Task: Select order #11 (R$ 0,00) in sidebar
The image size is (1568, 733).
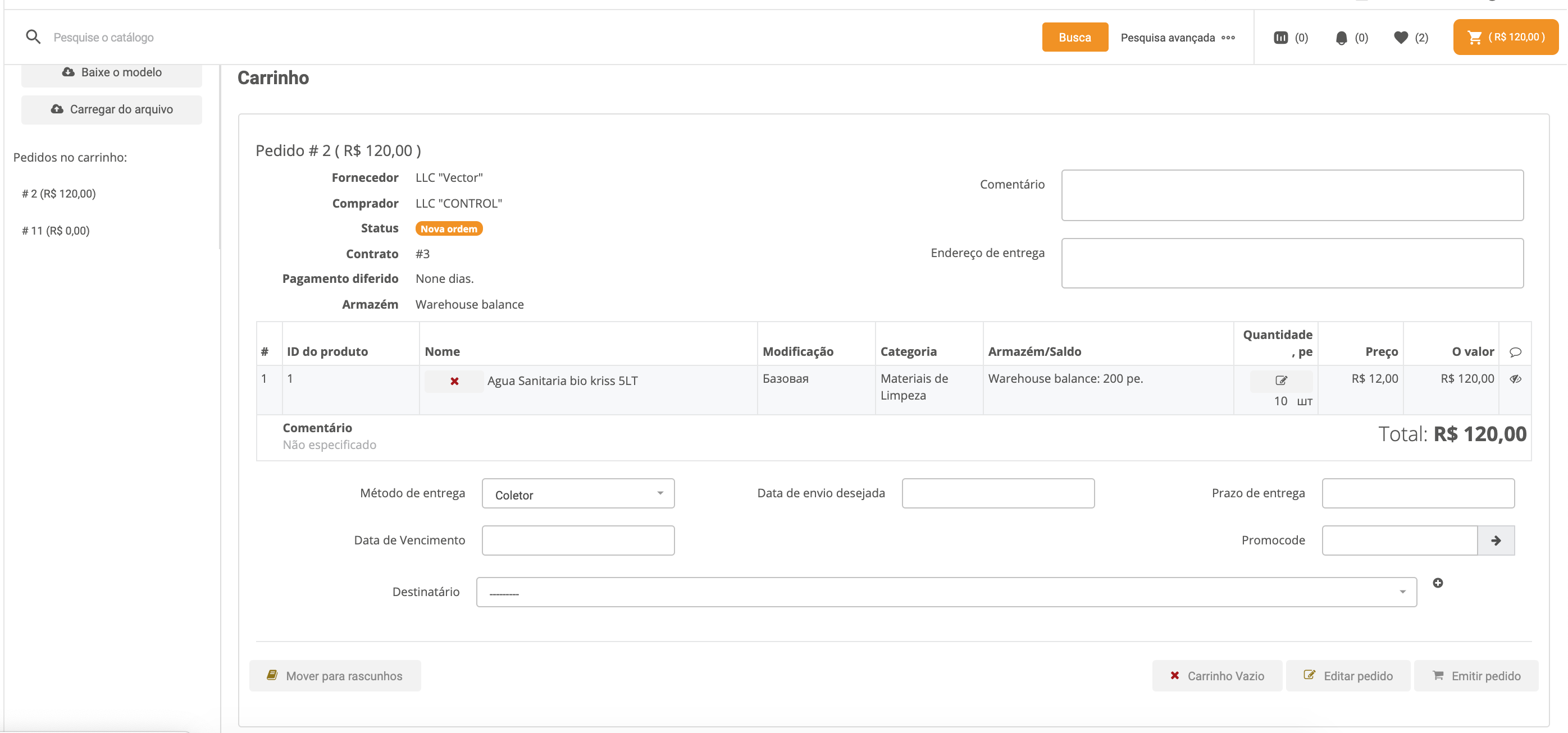Action: coord(56,231)
